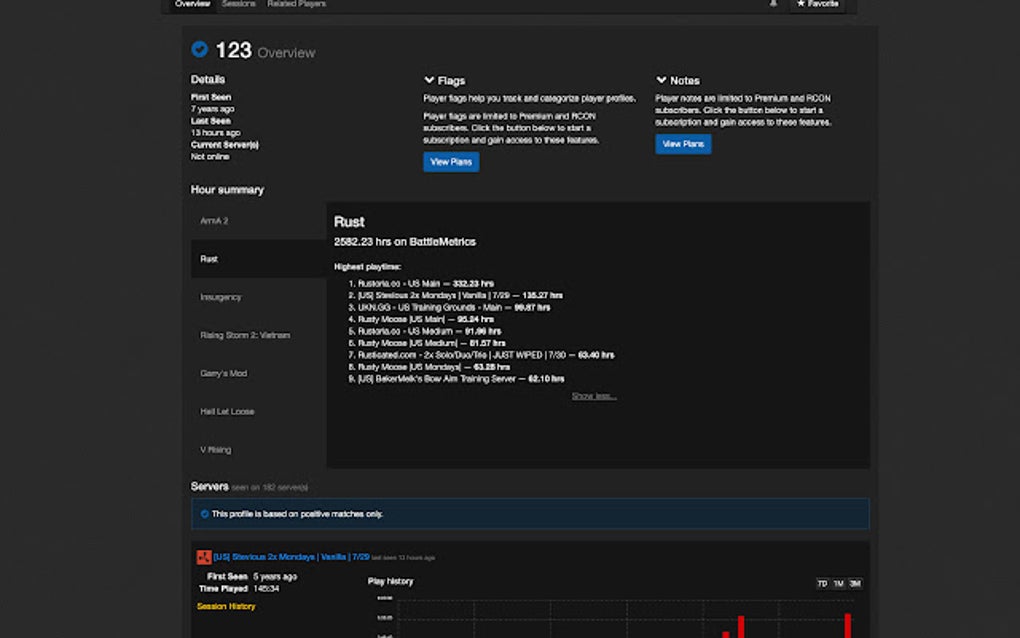Collapse the Notes section chevron
Screen dimensions: 1020x638
tap(661, 80)
